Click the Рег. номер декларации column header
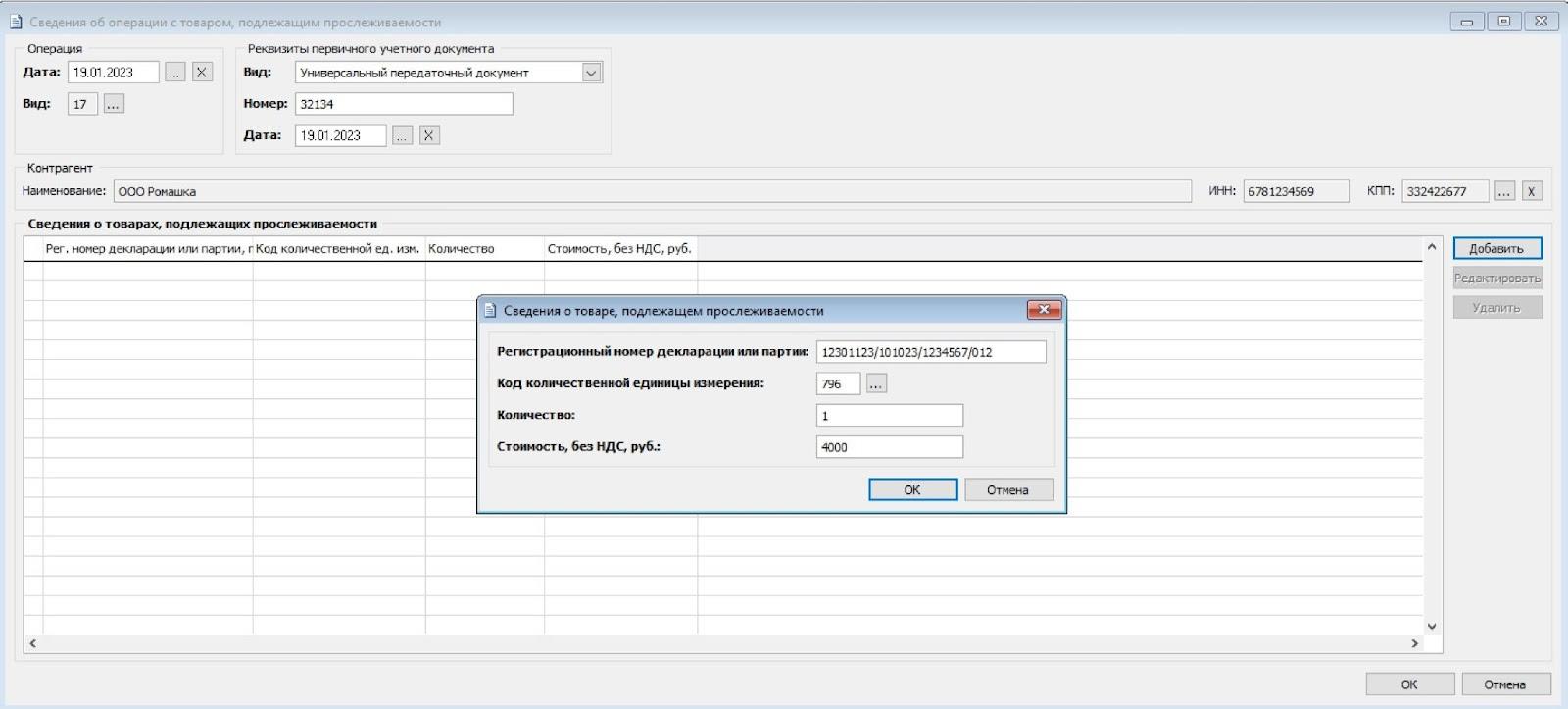The image size is (1568, 709). point(148,249)
